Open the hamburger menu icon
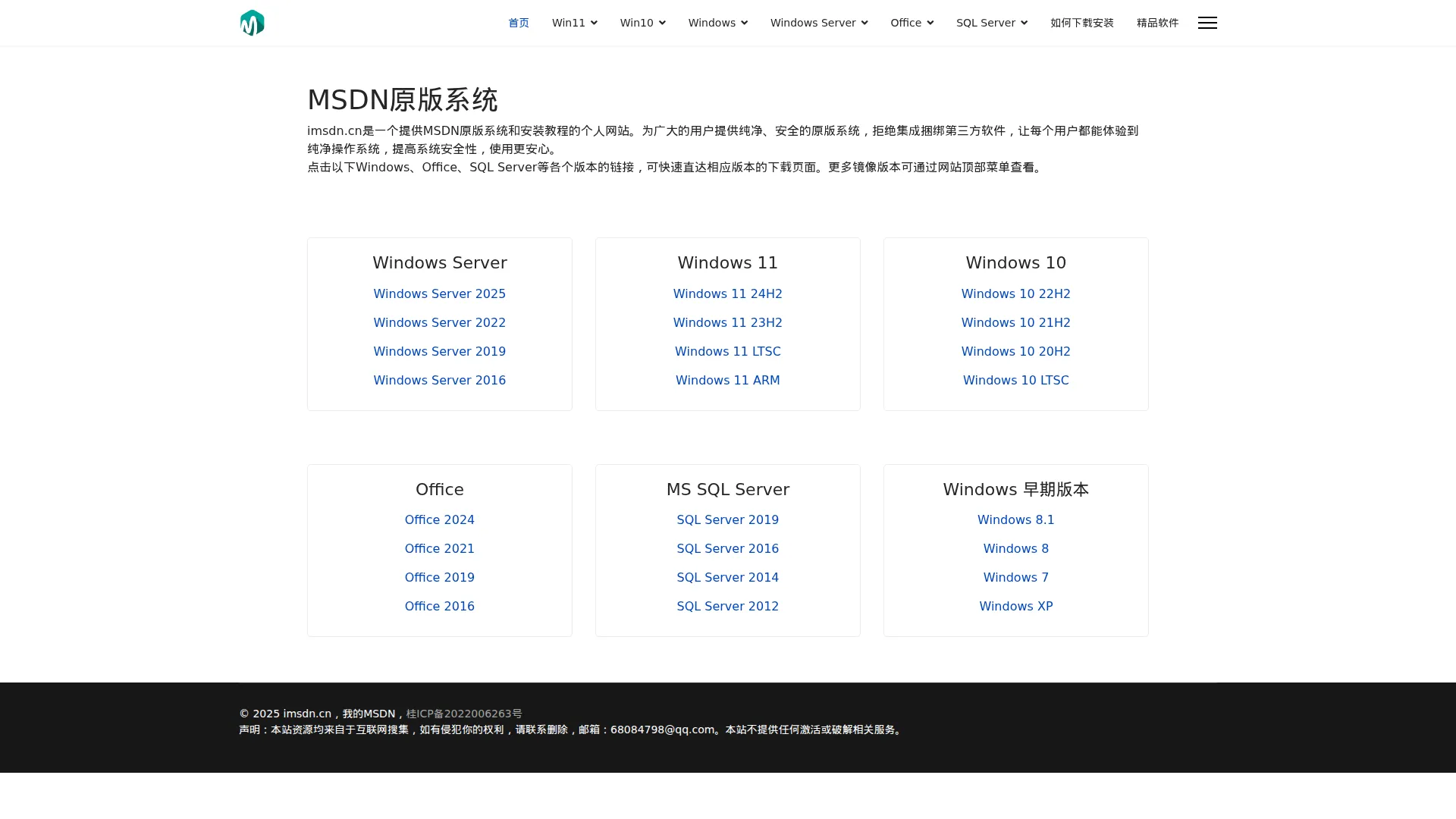Viewport: 1456px width, 819px height. pyautogui.click(x=1207, y=23)
